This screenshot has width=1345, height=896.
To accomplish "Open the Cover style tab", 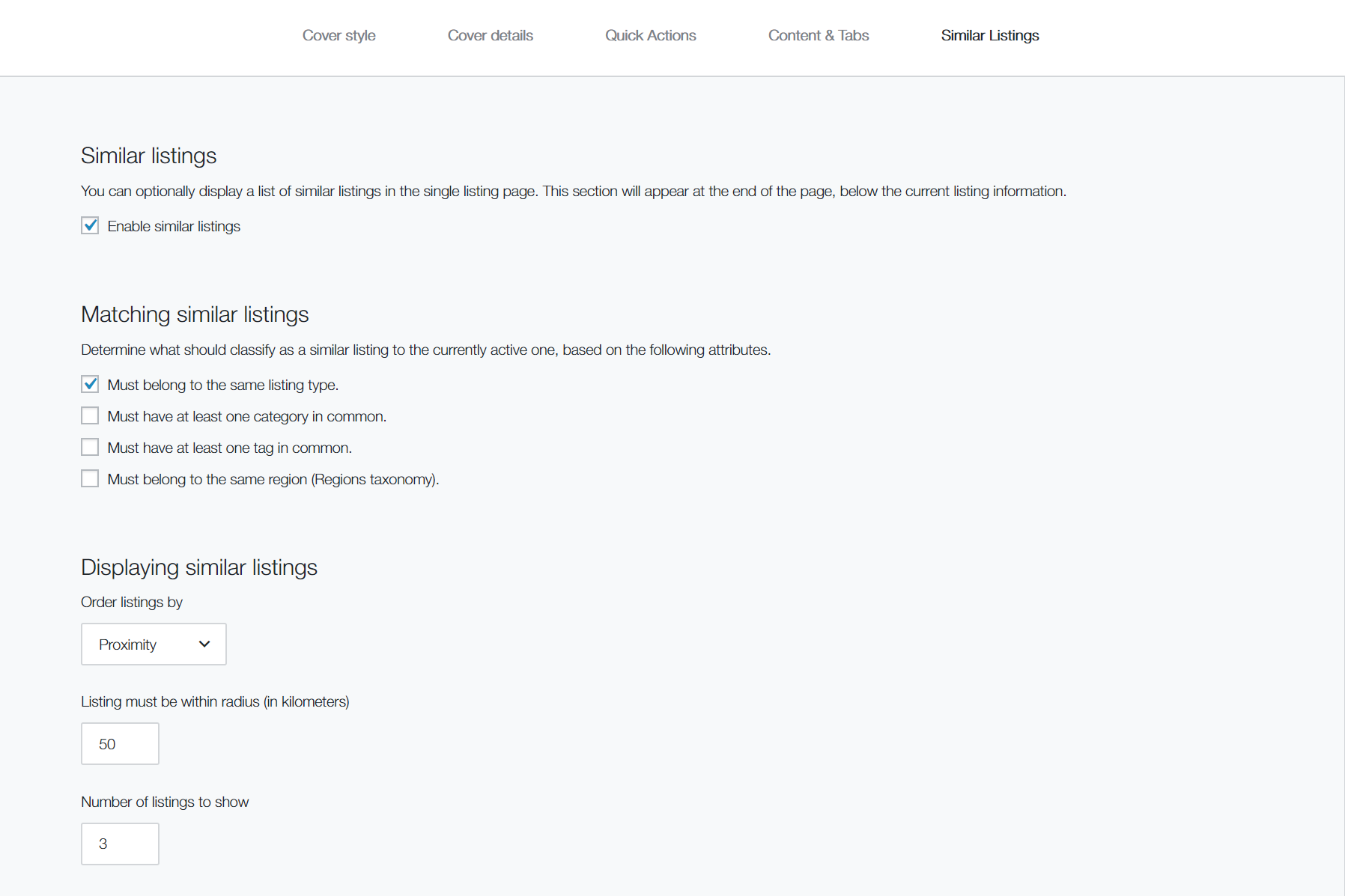I will click(x=338, y=35).
